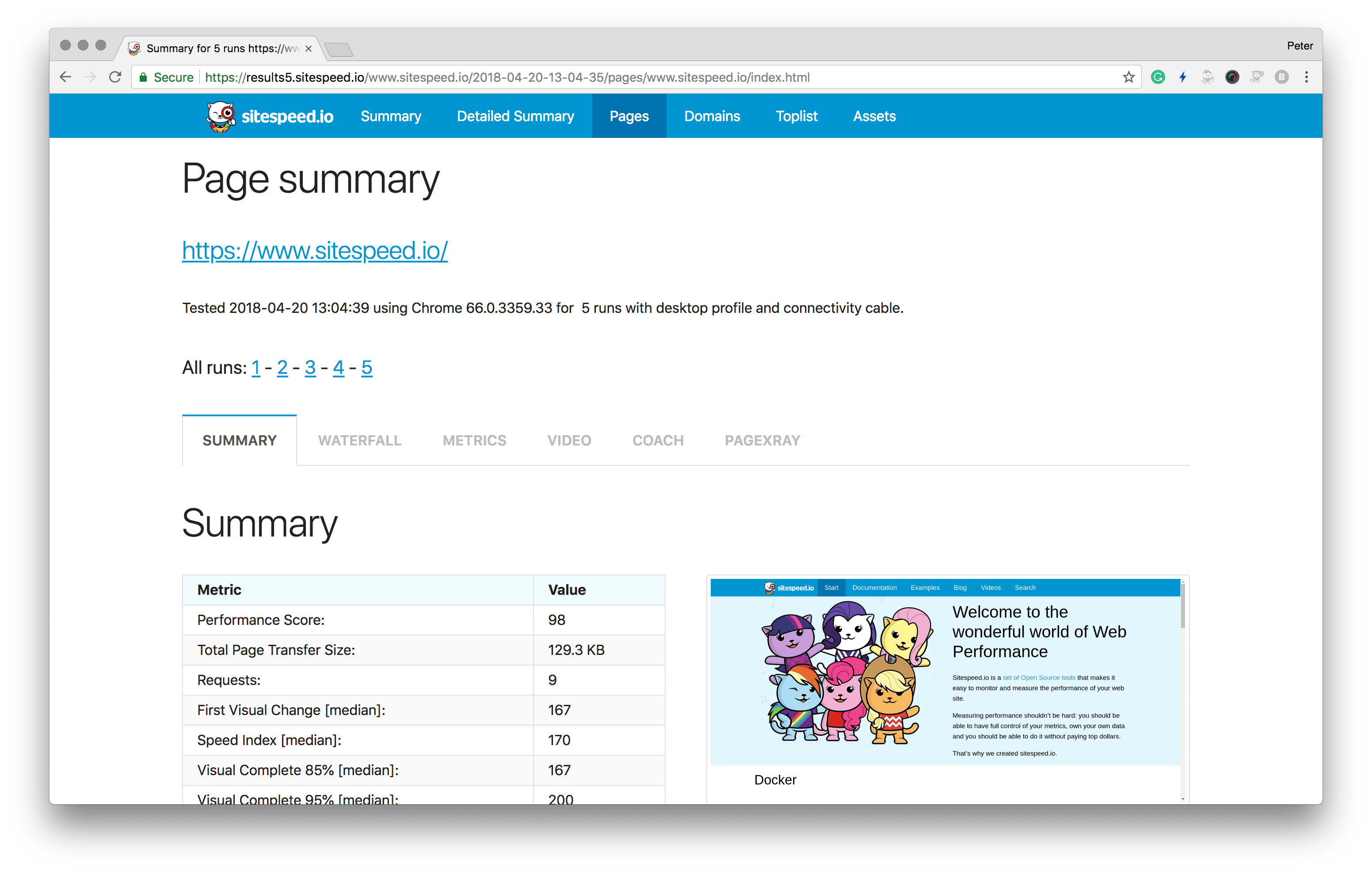Switch to the COACH tab

click(658, 440)
